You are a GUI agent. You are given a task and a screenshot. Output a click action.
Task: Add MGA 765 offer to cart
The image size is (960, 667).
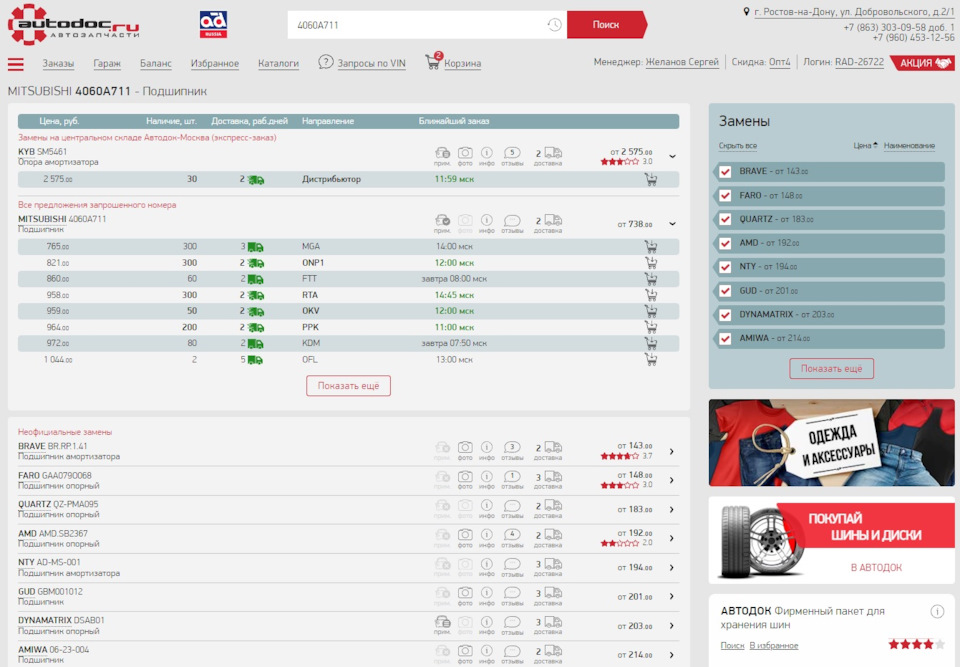[x=651, y=247]
